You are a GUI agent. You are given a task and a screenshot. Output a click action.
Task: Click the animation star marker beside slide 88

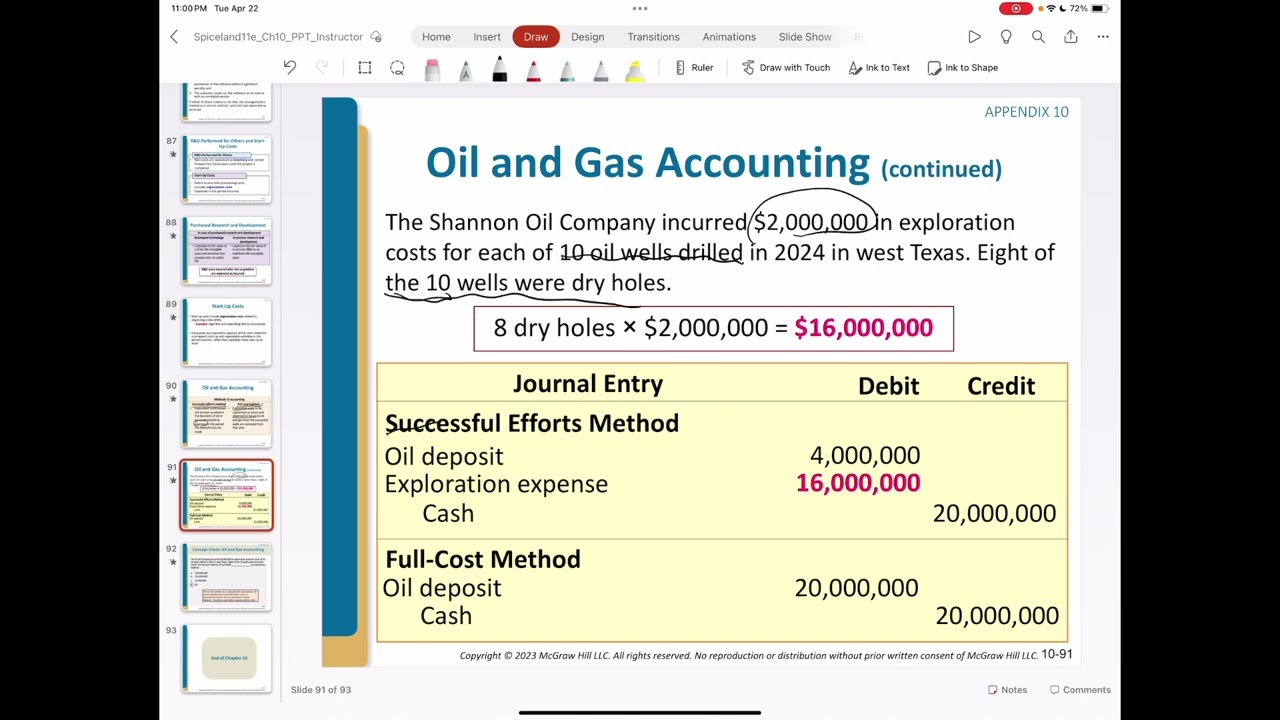[173, 236]
